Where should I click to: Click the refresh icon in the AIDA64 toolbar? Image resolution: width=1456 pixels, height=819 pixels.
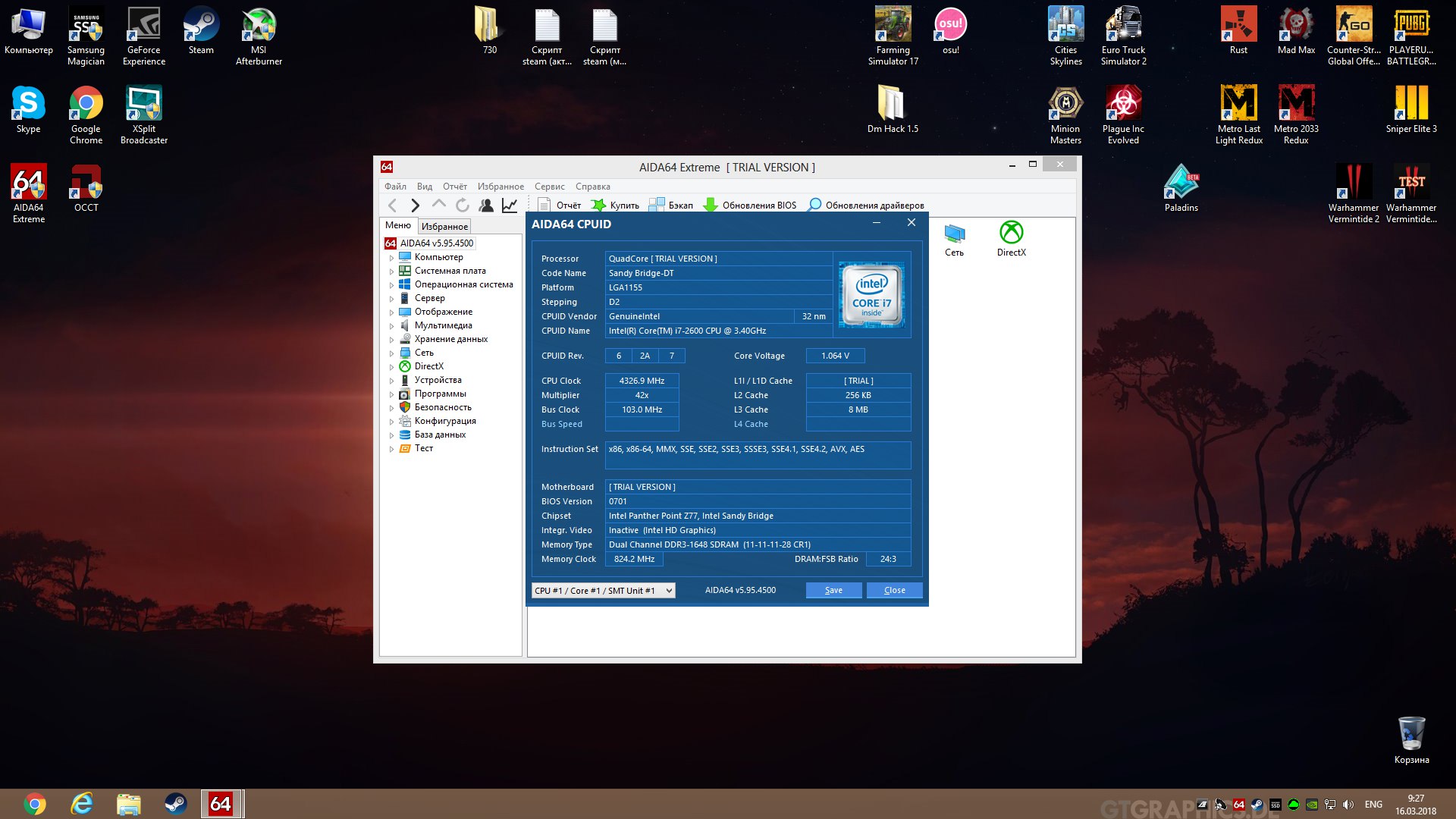pos(462,206)
